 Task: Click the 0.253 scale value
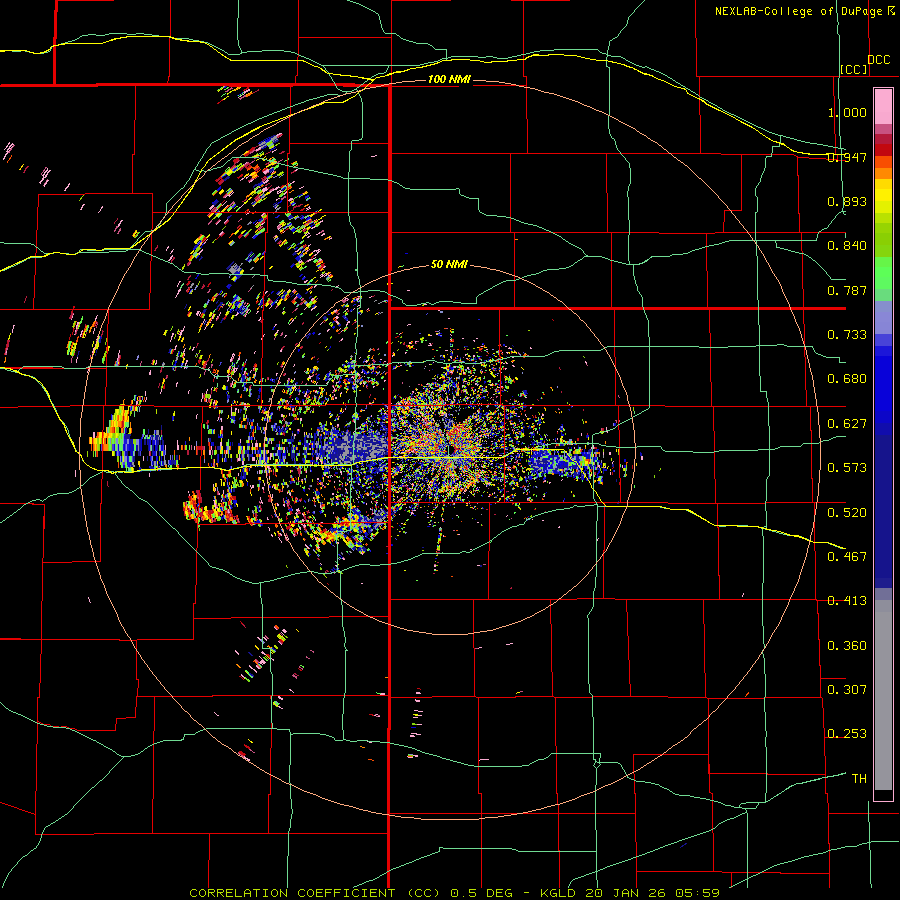[847, 734]
